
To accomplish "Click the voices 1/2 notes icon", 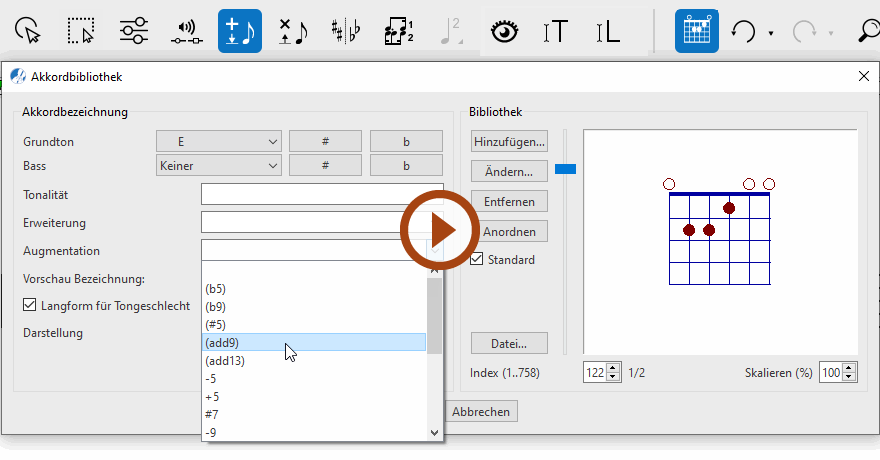I will coord(399,31).
